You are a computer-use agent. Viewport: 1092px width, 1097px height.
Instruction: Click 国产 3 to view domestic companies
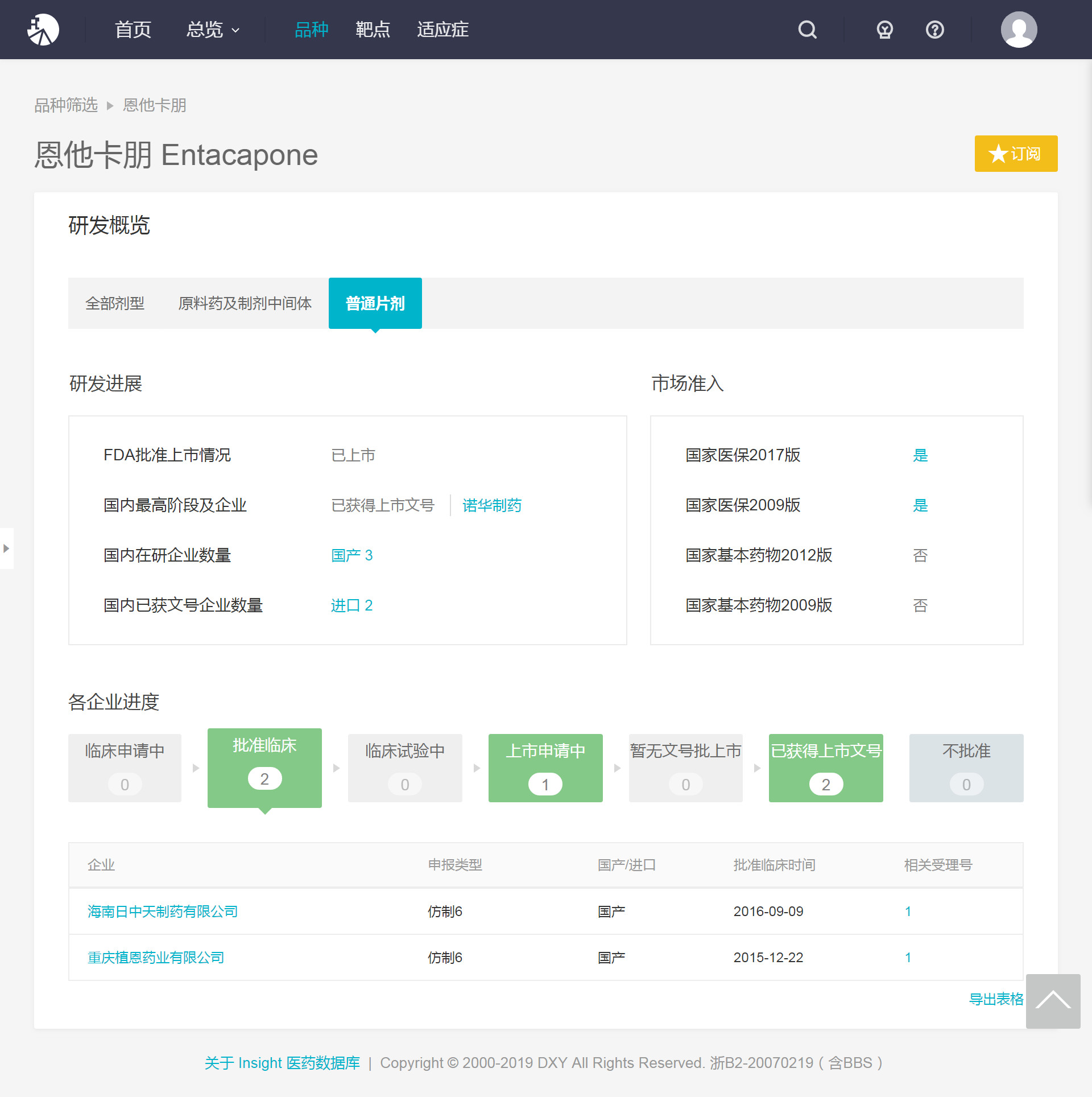click(351, 555)
